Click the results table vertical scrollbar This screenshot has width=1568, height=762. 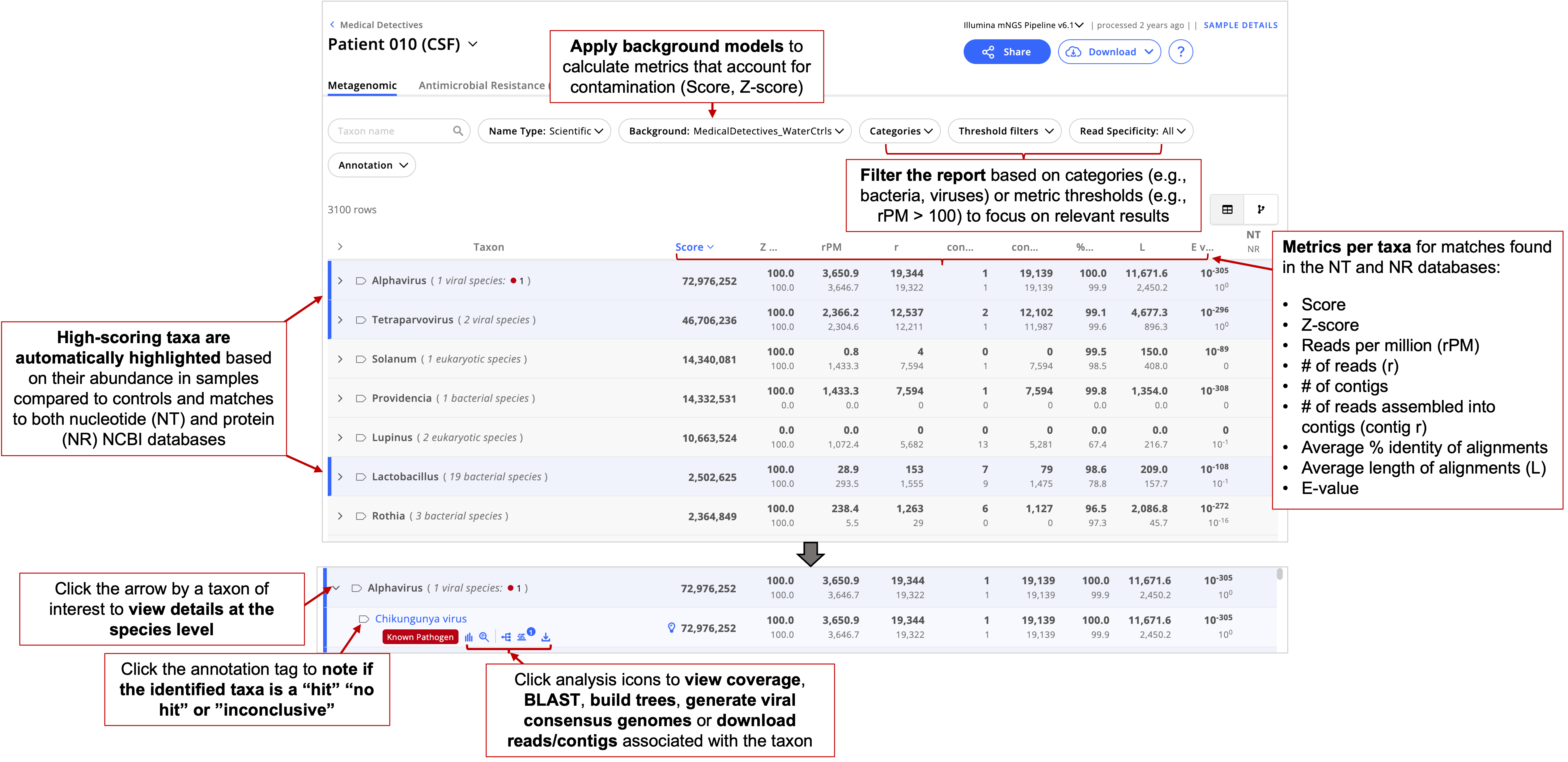pyautogui.click(x=1280, y=574)
